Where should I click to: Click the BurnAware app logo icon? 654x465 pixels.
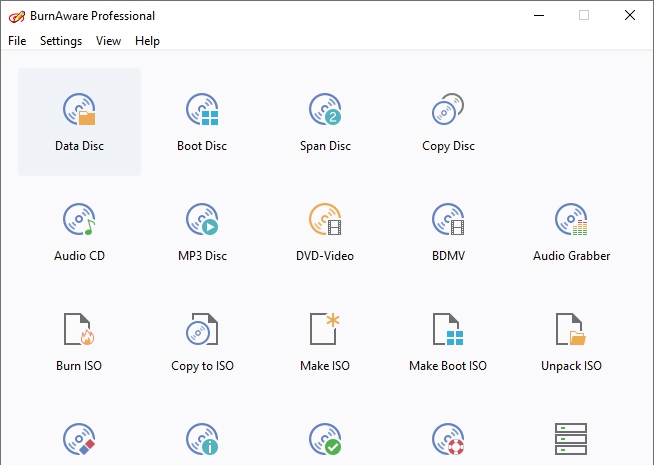tap(17, 16)
